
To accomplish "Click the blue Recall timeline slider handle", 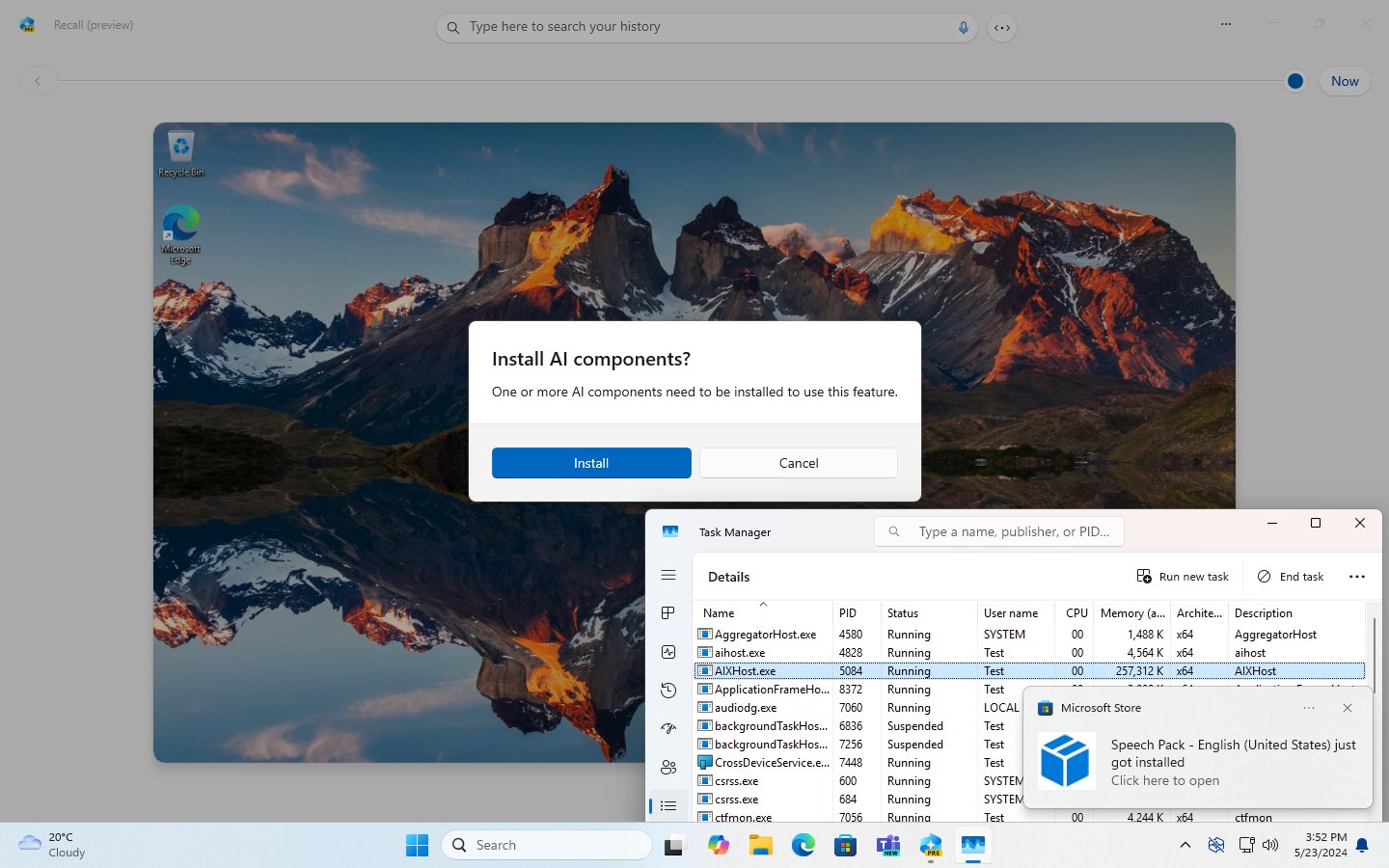I will (x=1295, y=81).
